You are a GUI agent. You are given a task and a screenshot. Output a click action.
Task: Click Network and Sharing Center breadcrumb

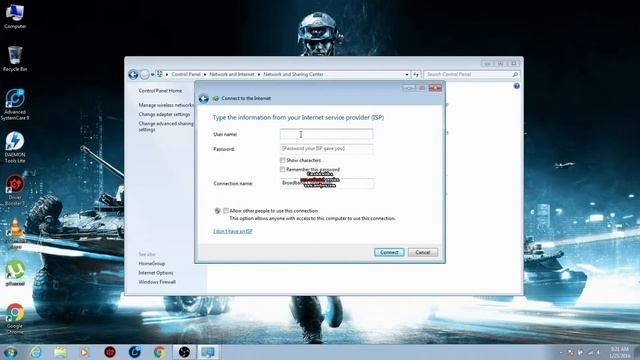[x=293, y=74]
